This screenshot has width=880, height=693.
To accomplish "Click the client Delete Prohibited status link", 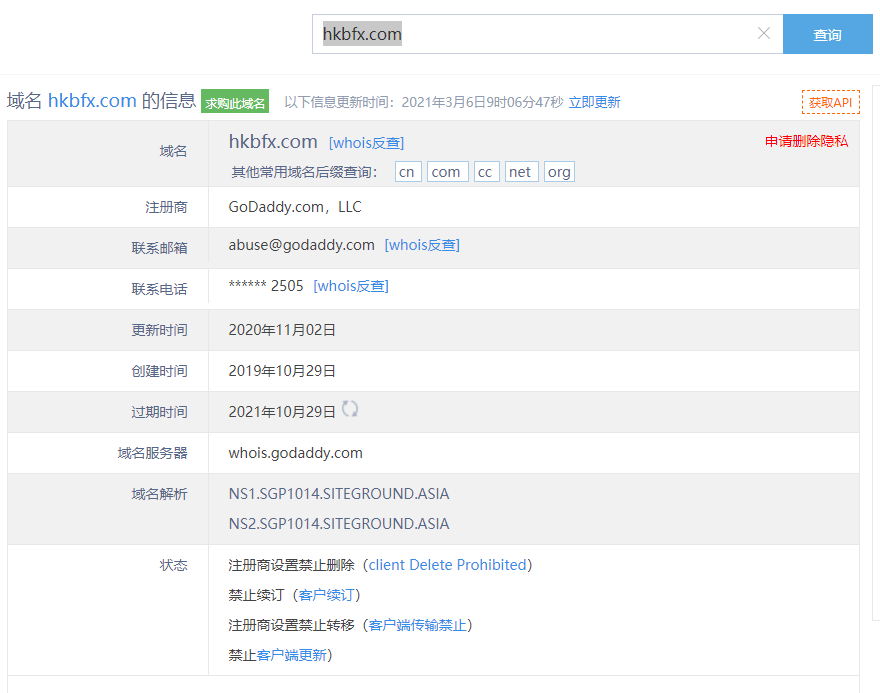I will point(447,565).
